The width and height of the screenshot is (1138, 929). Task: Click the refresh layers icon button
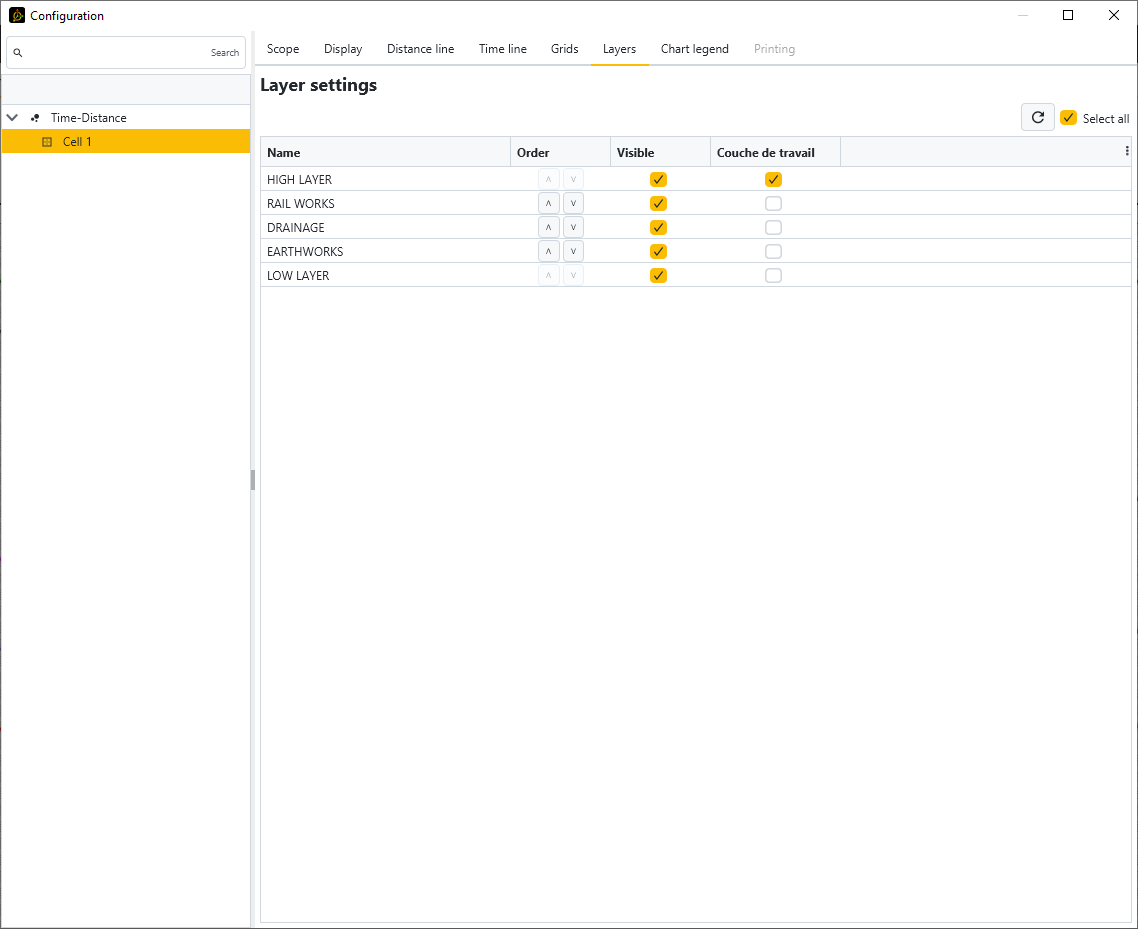1037,118
